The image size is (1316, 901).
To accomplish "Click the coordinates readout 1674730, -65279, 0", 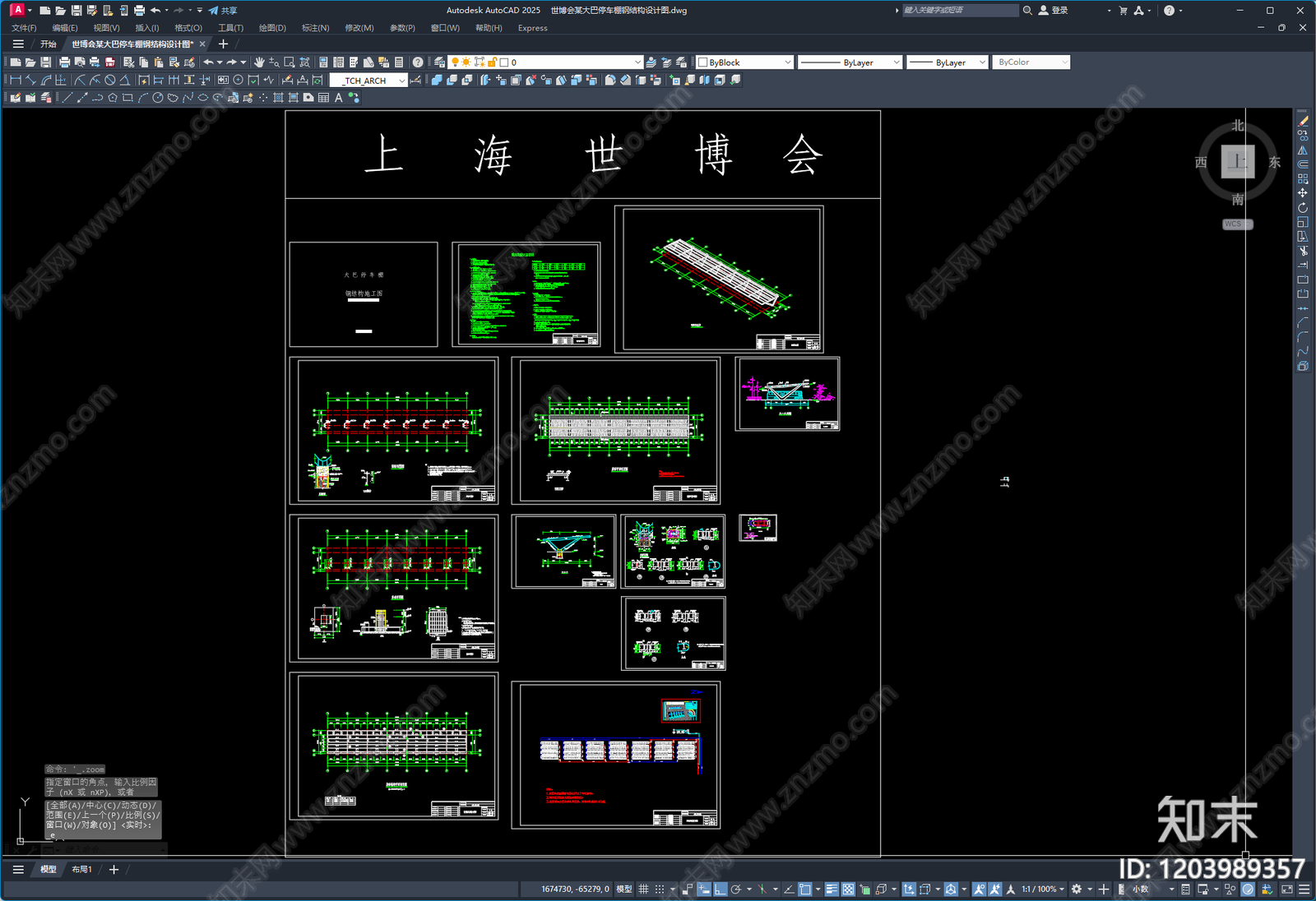I will click(x=575, y=889).
